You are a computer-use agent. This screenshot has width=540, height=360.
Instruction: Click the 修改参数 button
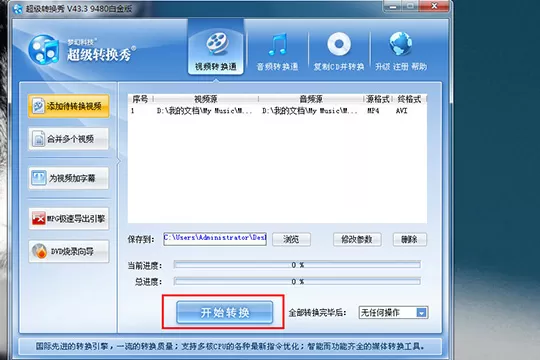click(357, 239)
